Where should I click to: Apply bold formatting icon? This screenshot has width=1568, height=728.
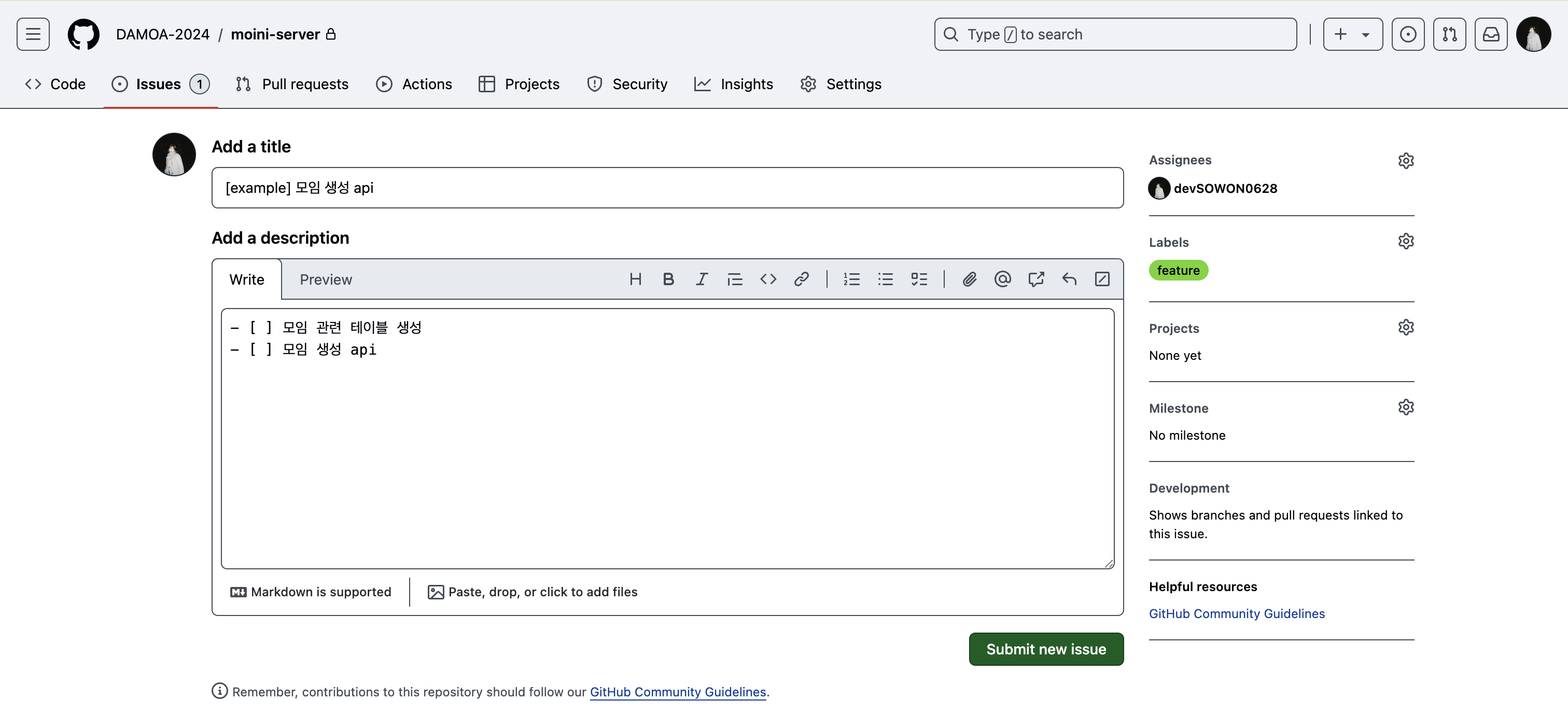click(668, 279)
